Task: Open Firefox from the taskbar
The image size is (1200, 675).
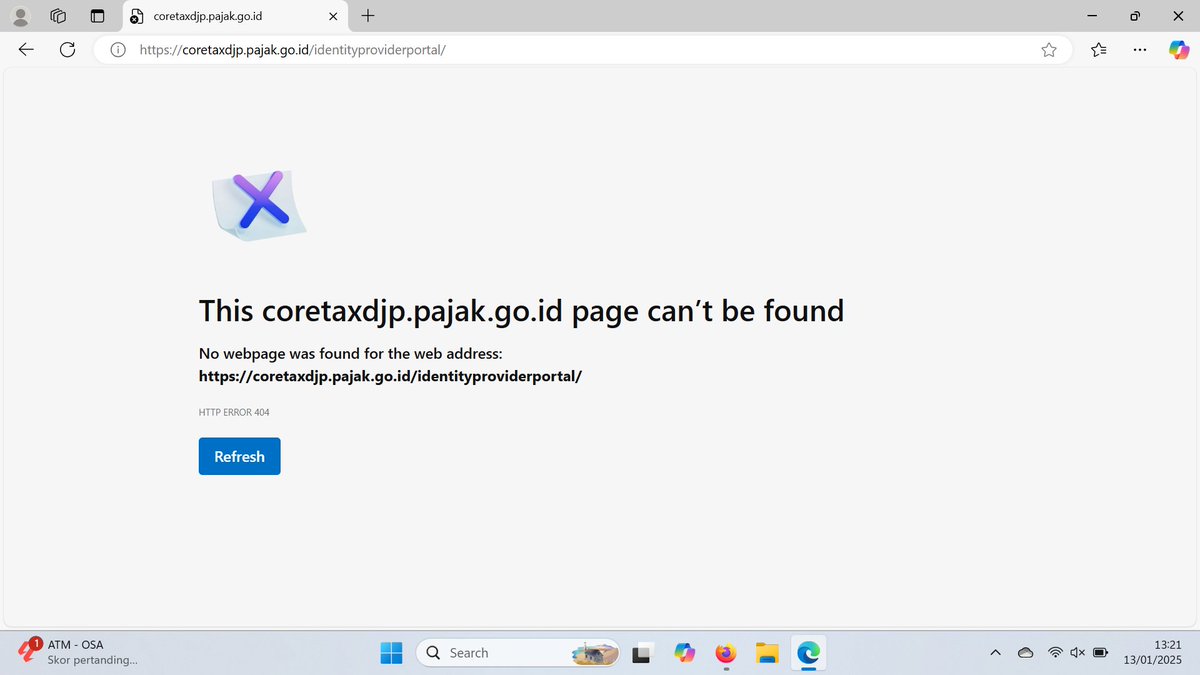Action: click(725, 653)
